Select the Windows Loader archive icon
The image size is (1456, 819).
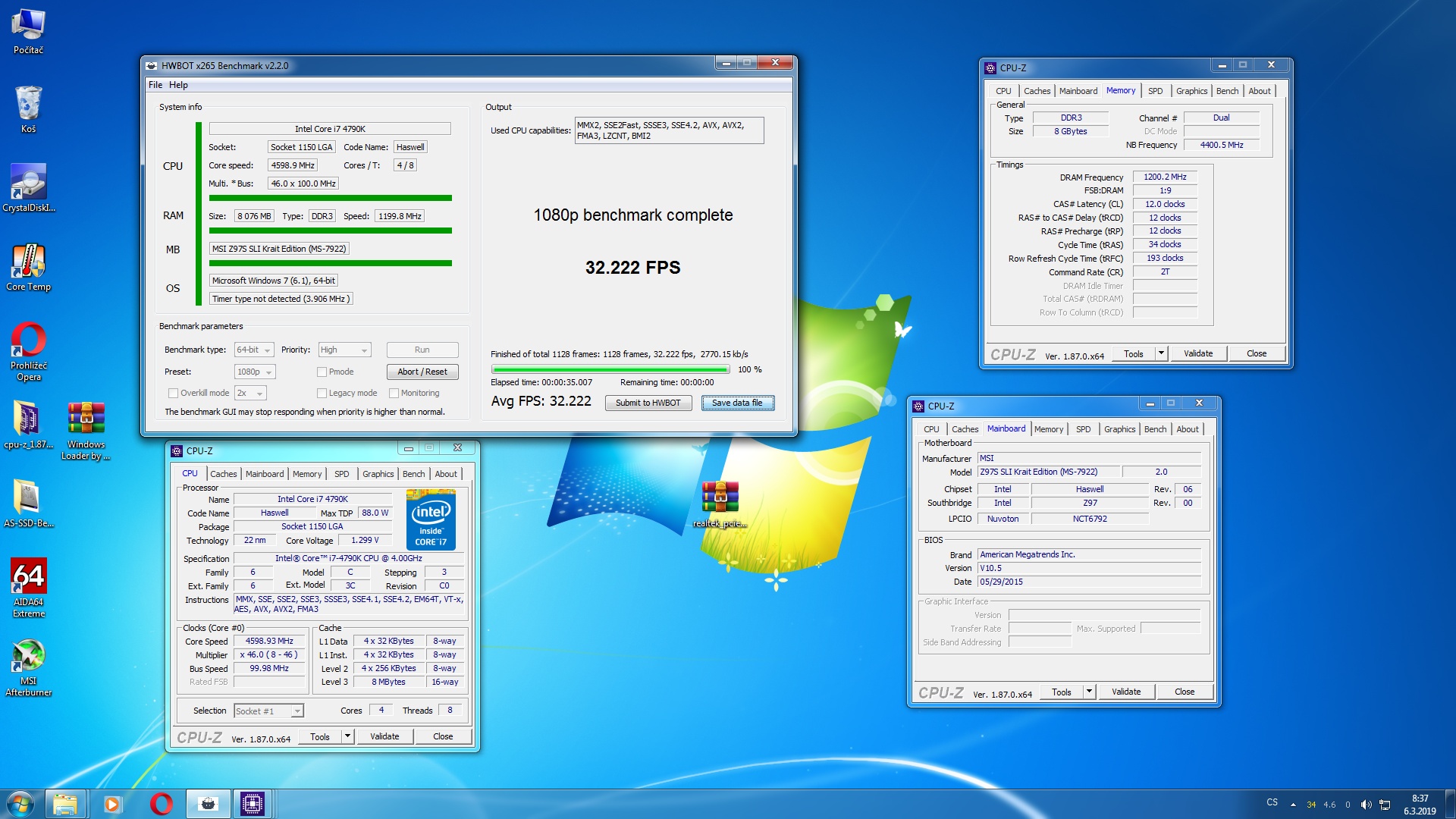pos(86,431)
